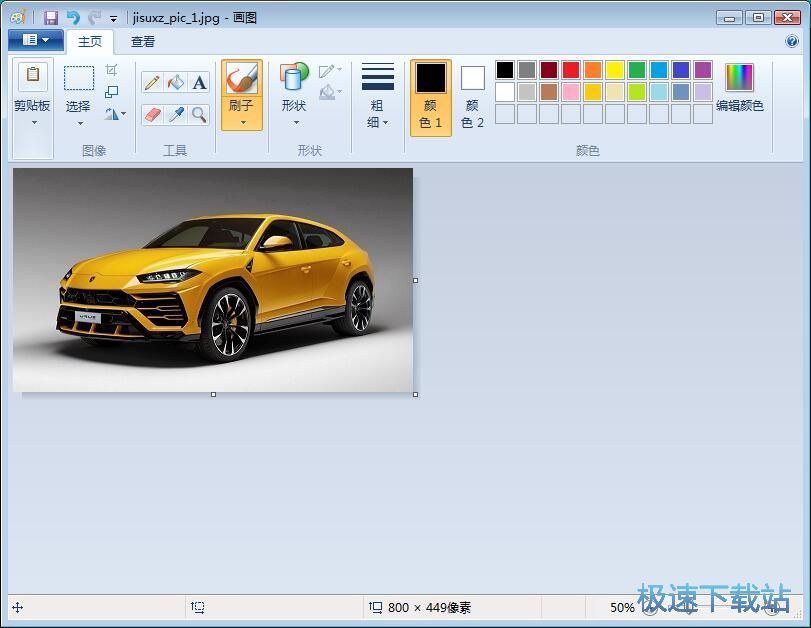
Task: Choose the dark red color swatch
Action: pyautogui.click(x=549, y=70)
